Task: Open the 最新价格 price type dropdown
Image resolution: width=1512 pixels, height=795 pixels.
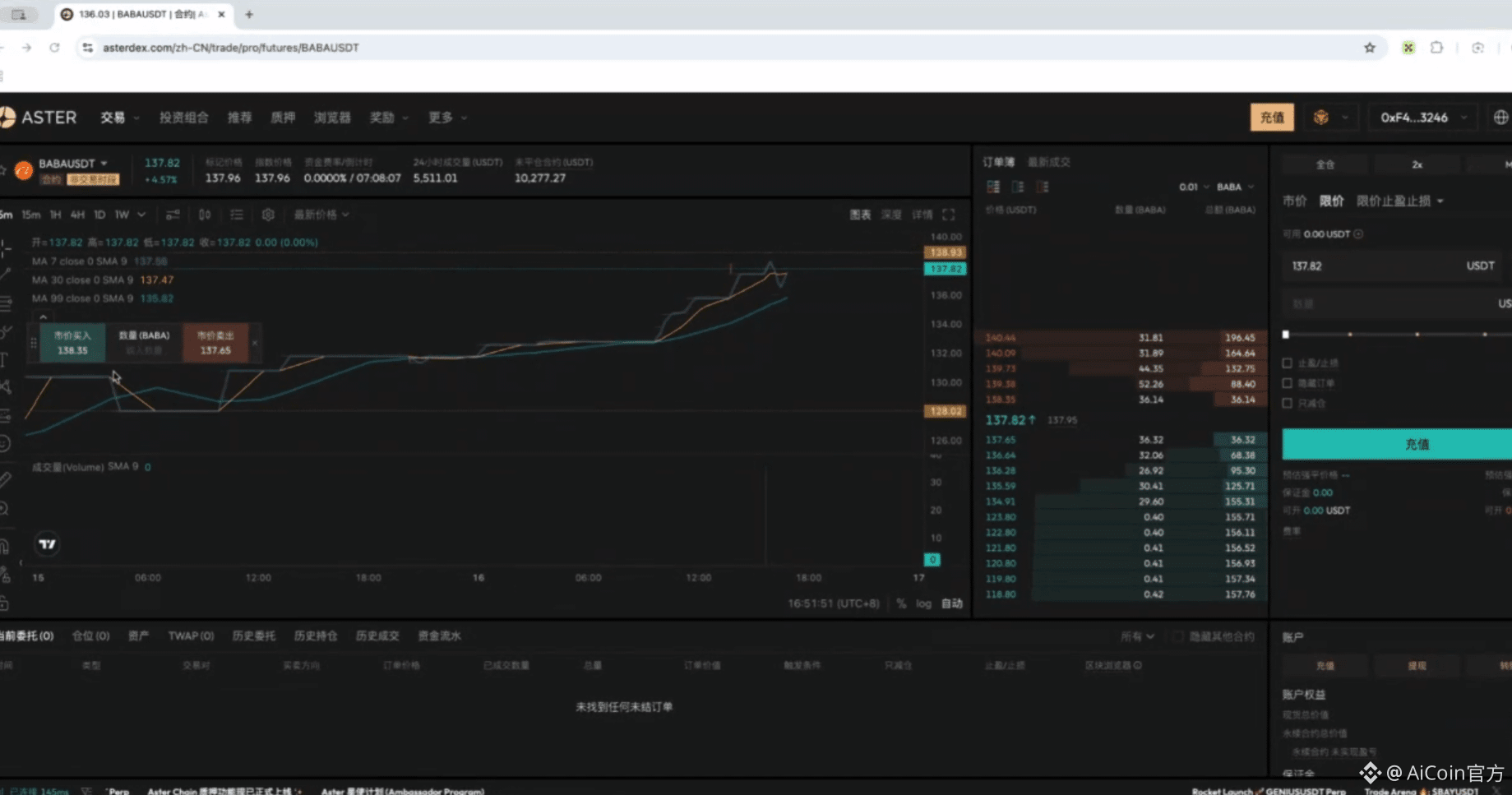Action: click(321, 215)
